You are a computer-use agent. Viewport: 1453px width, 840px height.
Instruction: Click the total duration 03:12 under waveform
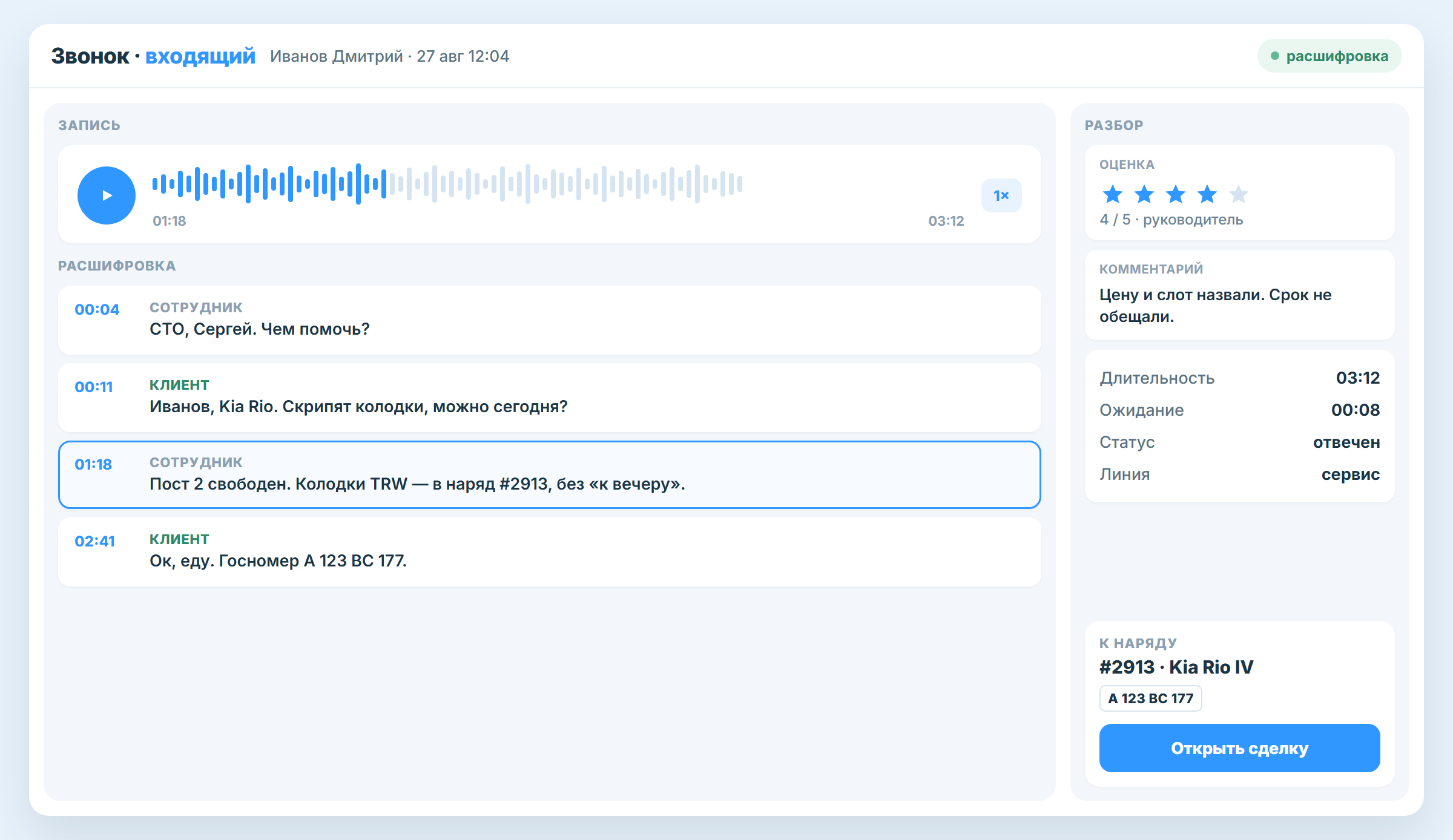tap(946, 221)
